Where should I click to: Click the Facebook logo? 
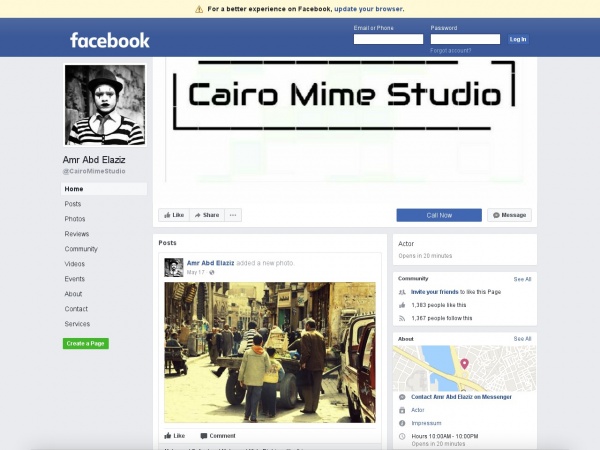tap(109, 40)
